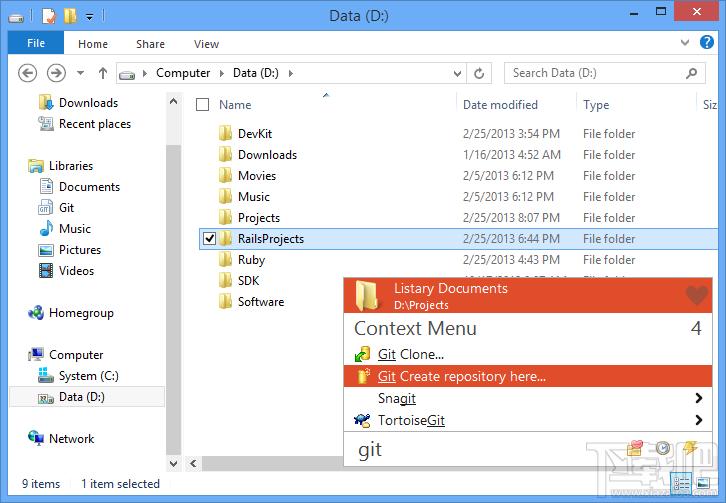Click chevron after Computer in breadcrumb

(222, 73)
